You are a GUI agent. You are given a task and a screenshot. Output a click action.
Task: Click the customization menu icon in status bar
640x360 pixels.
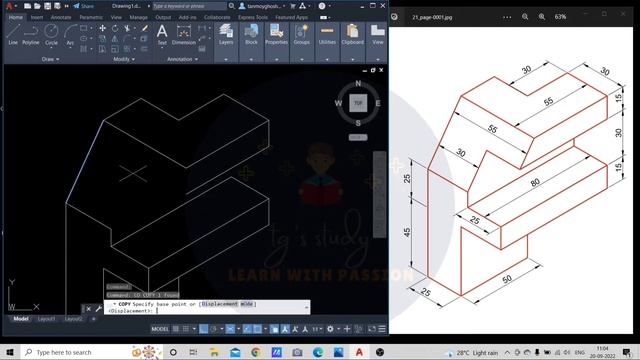pyautogui.click(x=382, y=329)
